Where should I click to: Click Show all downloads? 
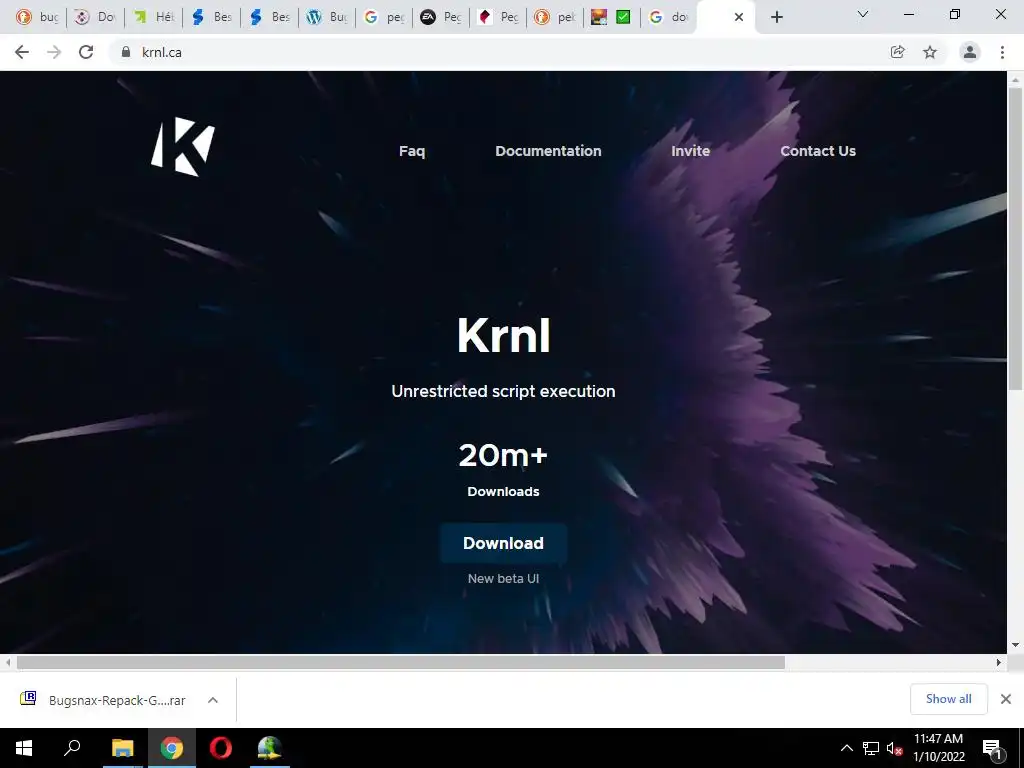948,699
